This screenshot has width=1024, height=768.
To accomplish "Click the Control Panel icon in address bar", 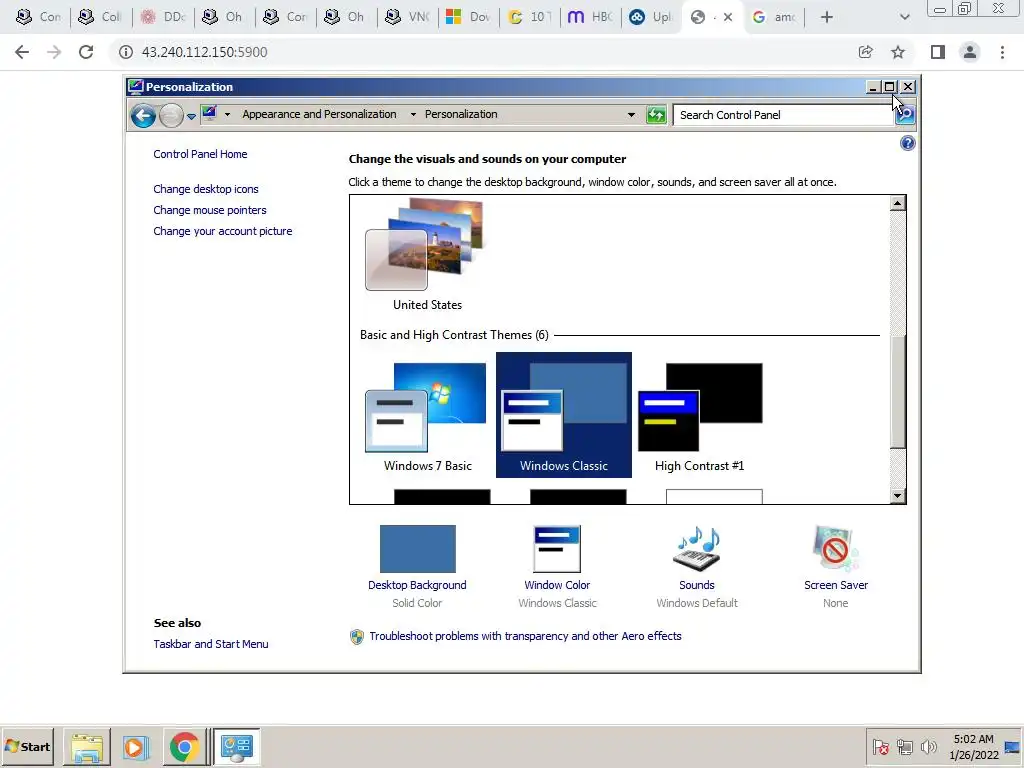I will [x=210, y=114].
